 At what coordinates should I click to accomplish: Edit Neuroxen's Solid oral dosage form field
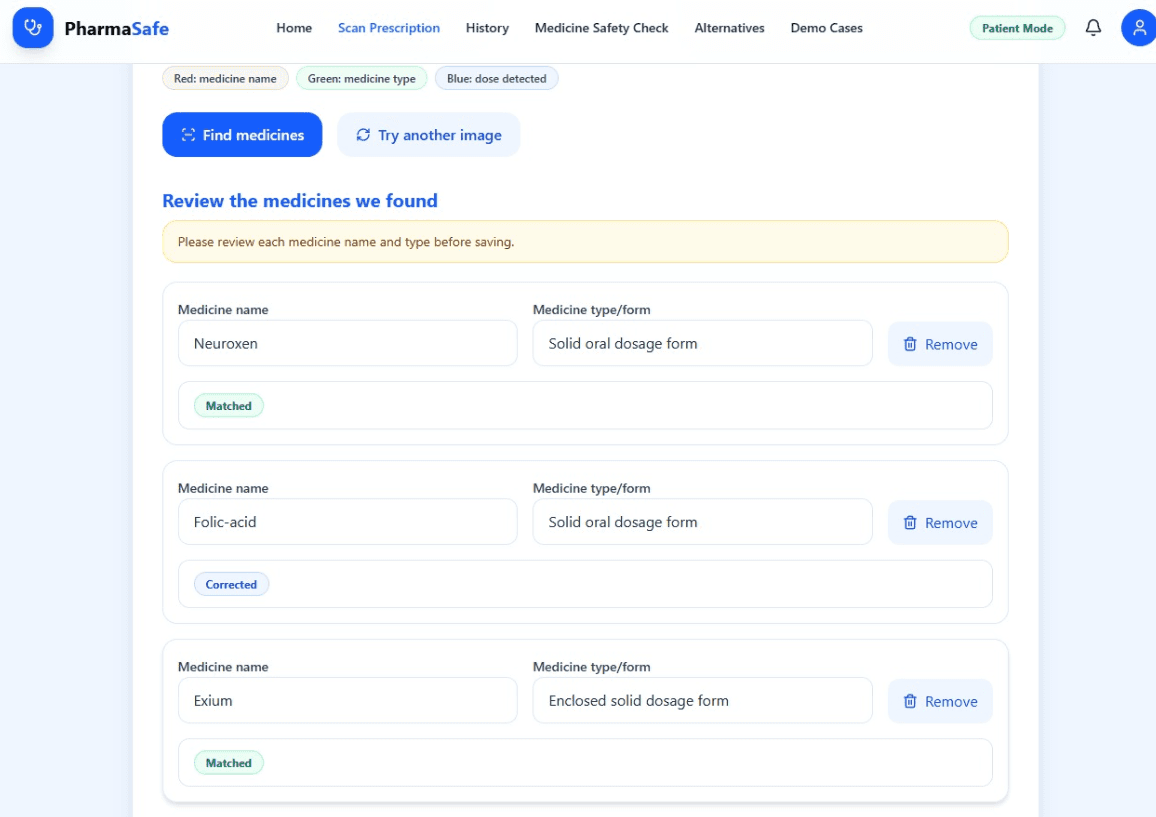[703, 344]
